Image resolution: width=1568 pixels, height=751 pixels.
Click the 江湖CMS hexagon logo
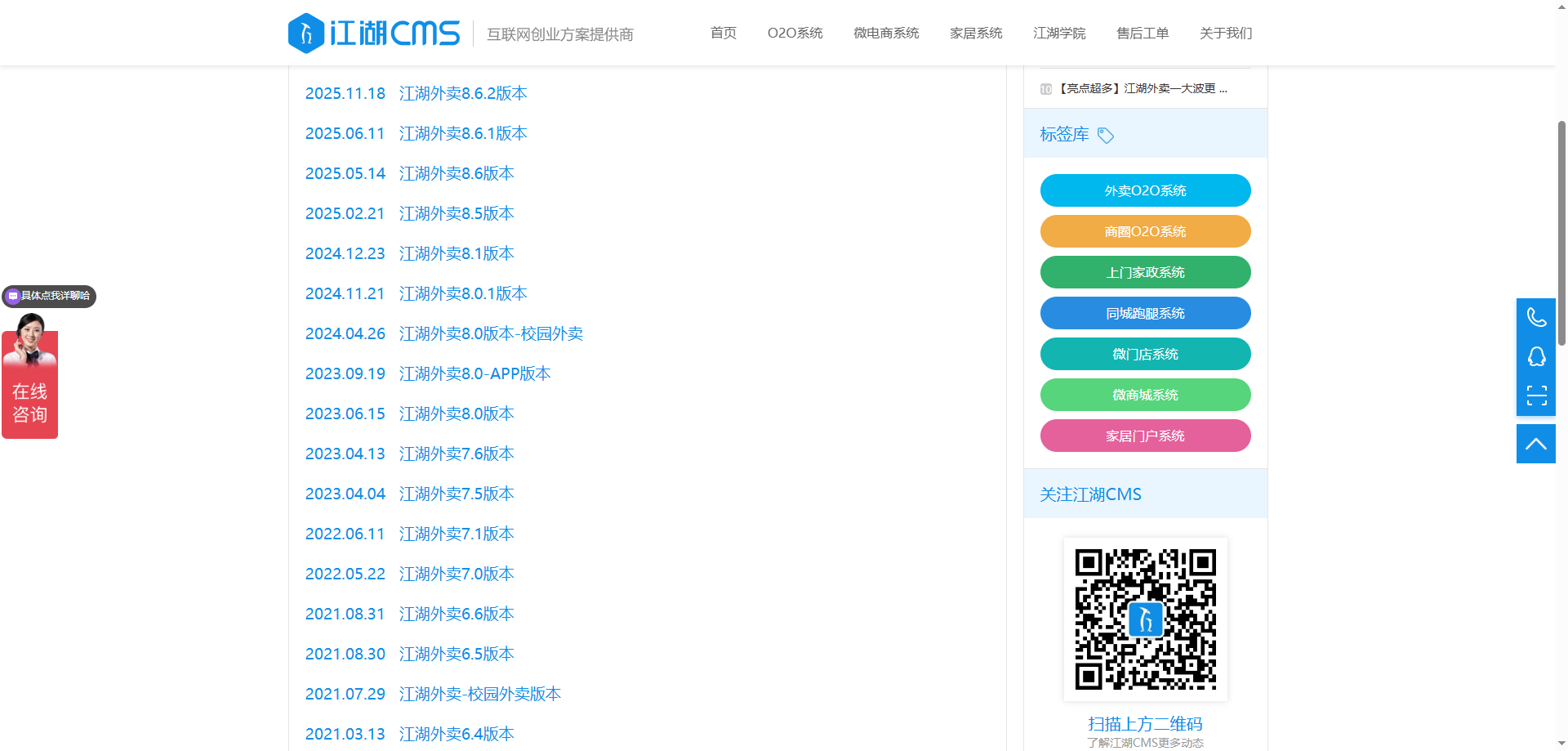tap(306, 34)
